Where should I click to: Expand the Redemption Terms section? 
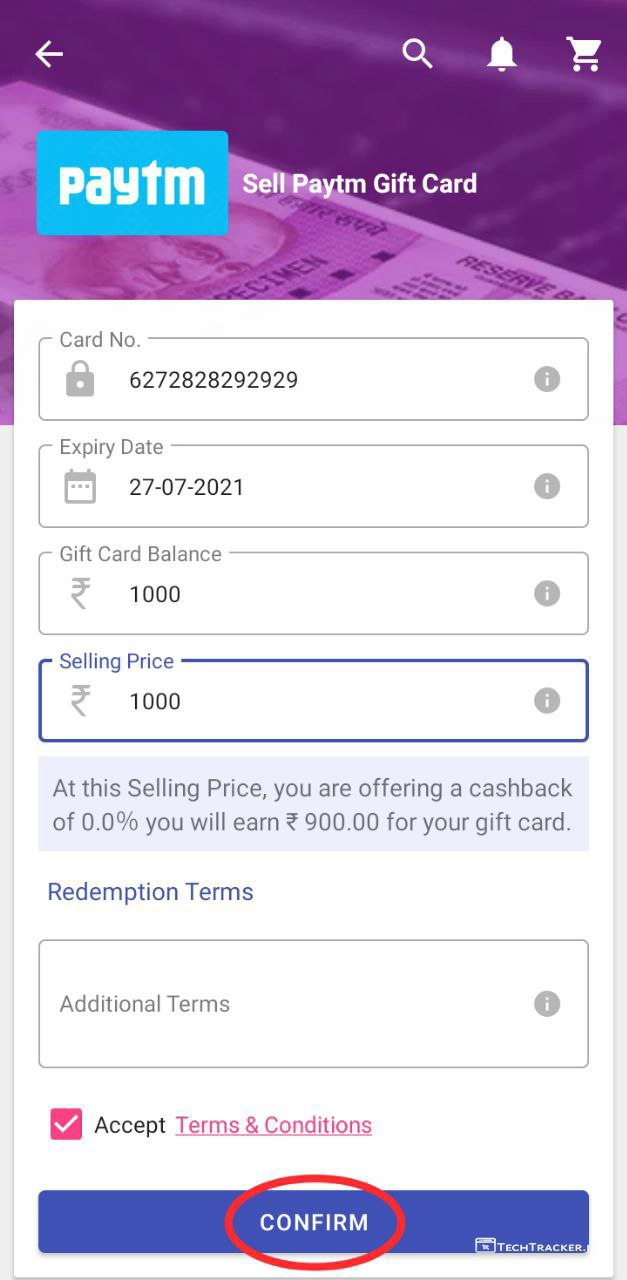coord(150,892)
